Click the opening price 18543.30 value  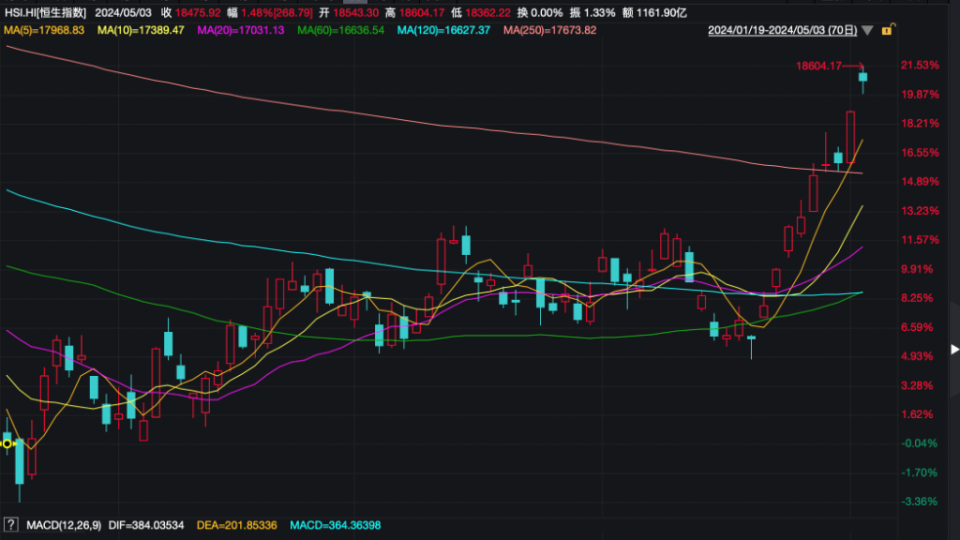coord(356,13)
